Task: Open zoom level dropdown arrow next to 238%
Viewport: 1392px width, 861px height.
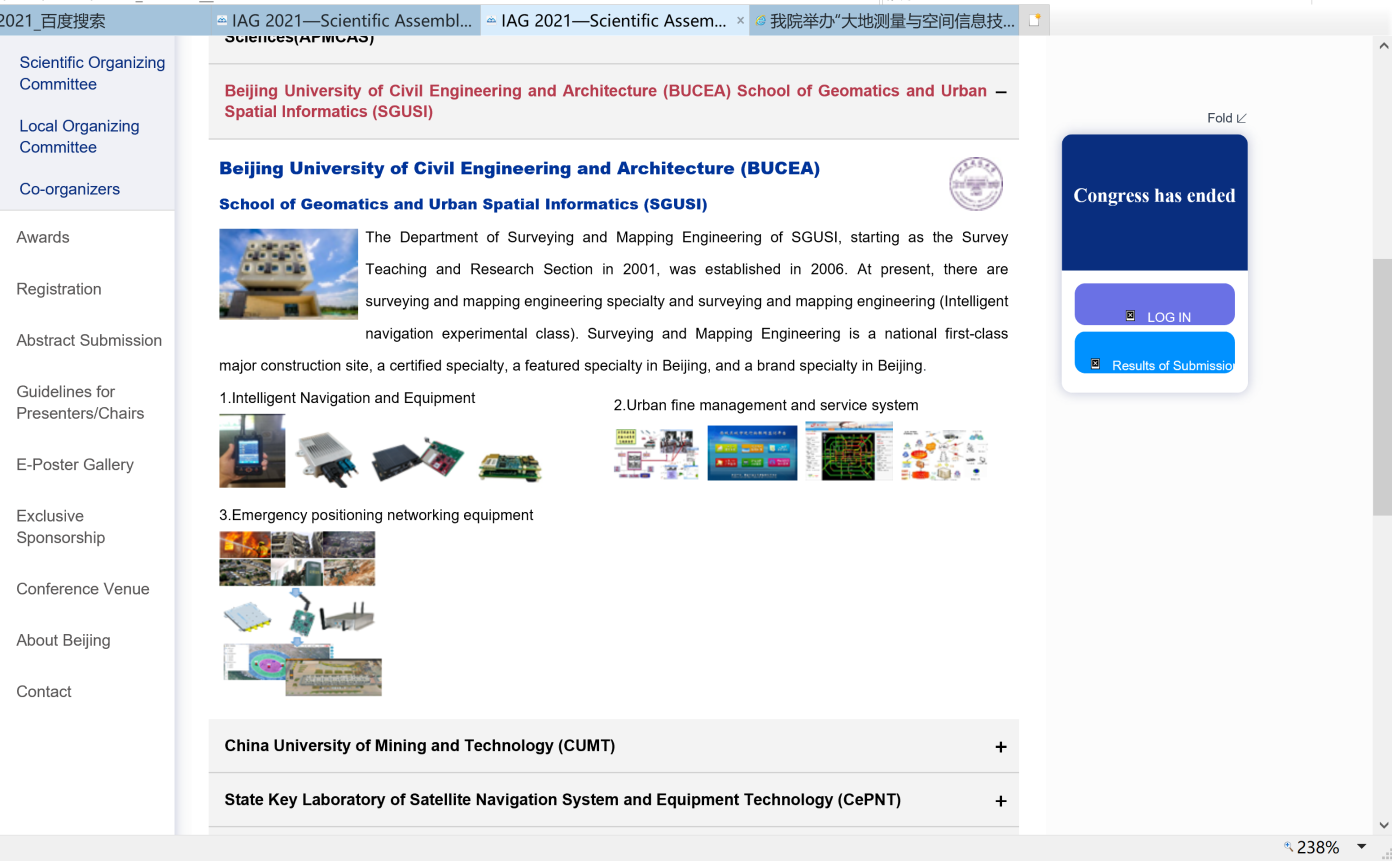Action: coord(1361,847)
